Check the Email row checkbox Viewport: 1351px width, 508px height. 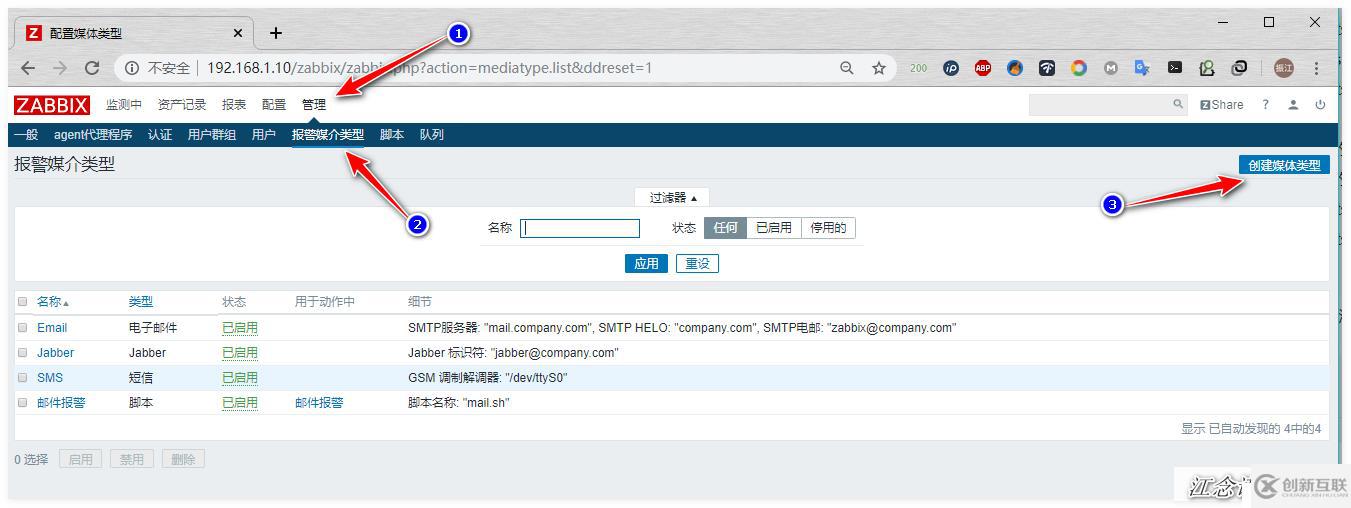[22, 327]
